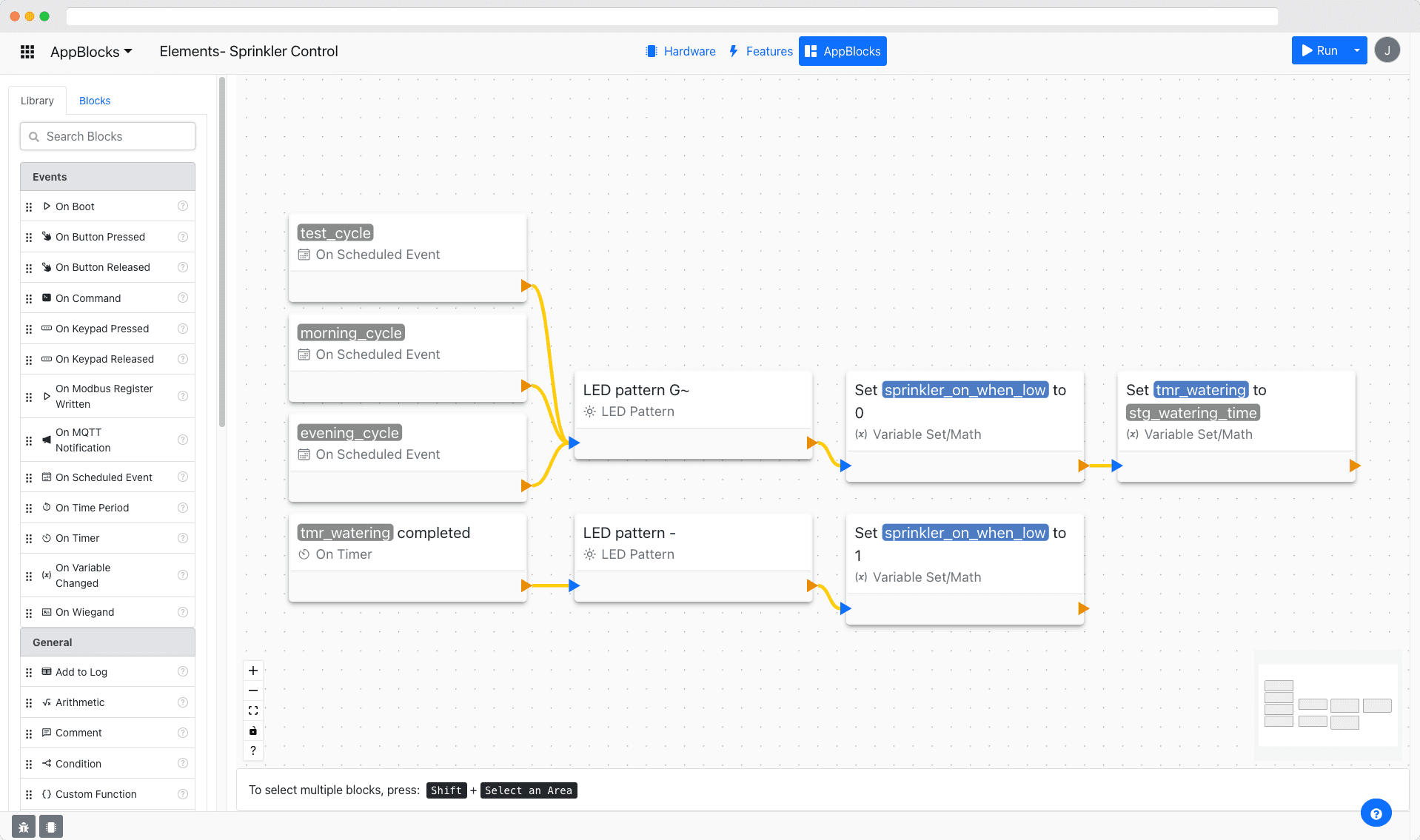Toggle the canvas lock control

pos(252,730)
